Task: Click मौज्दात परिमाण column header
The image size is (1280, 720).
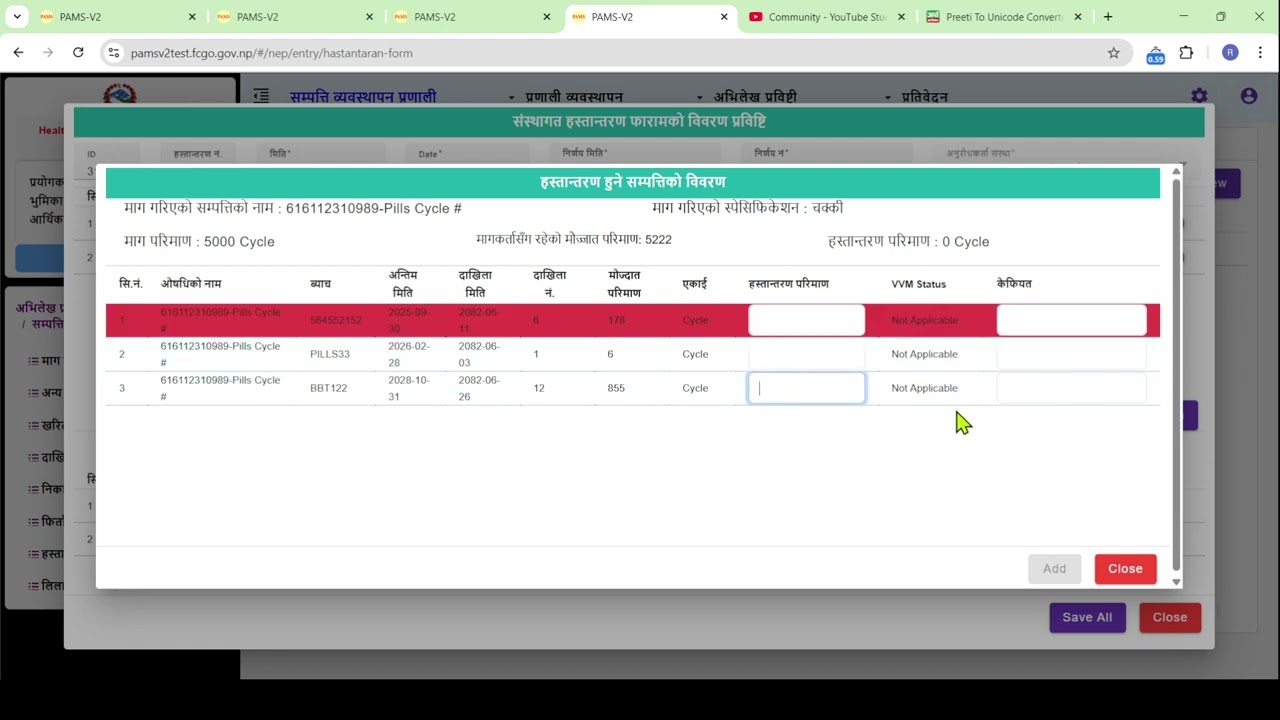Action: click(x=624, y=284)
